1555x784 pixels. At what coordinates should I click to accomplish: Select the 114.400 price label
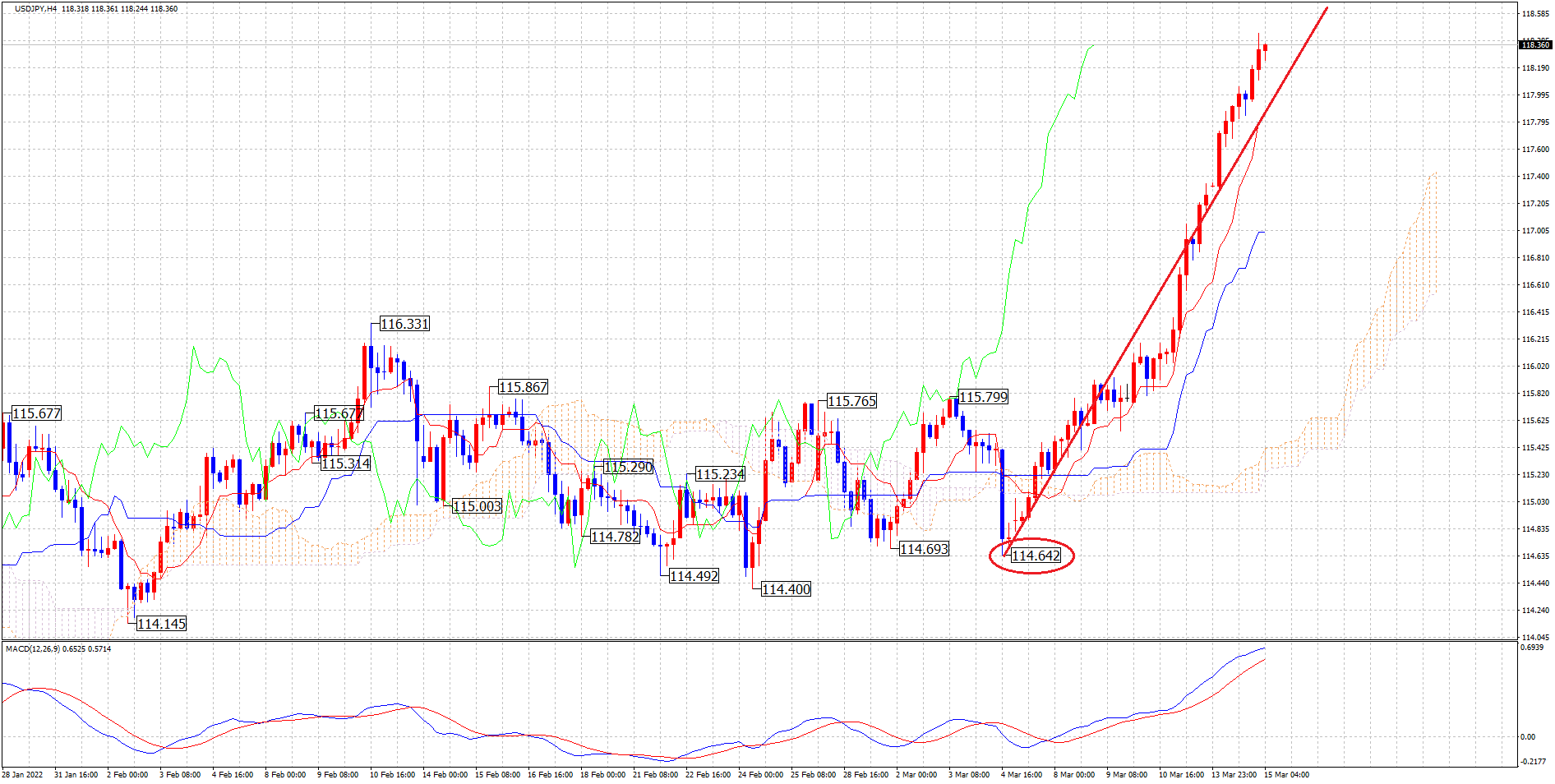(786, 589)
